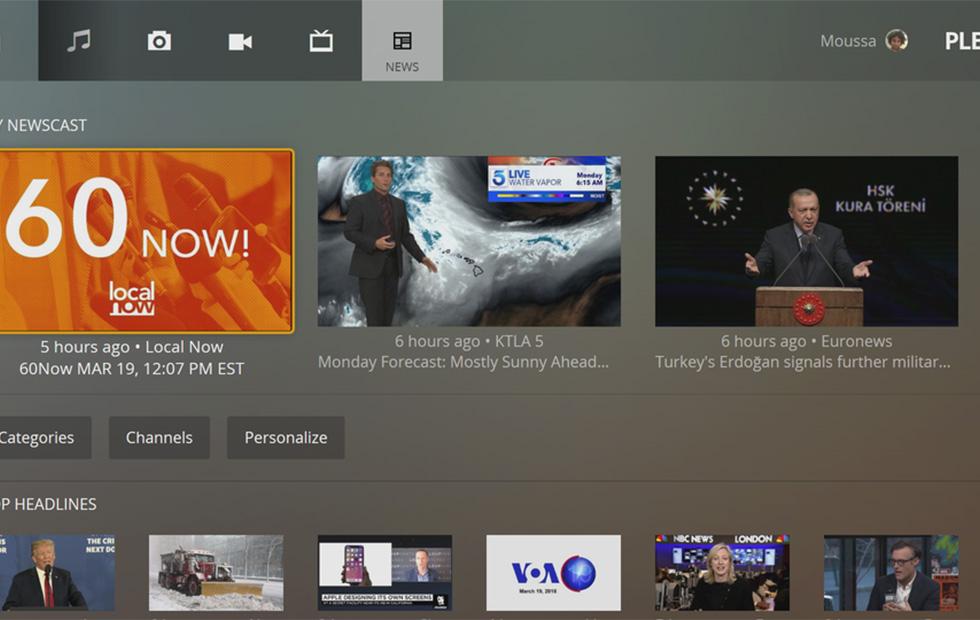980x620 pixels.
Task: Open the Videos camcorder icon
Action: pyautogui.click(x=240, y=42)
